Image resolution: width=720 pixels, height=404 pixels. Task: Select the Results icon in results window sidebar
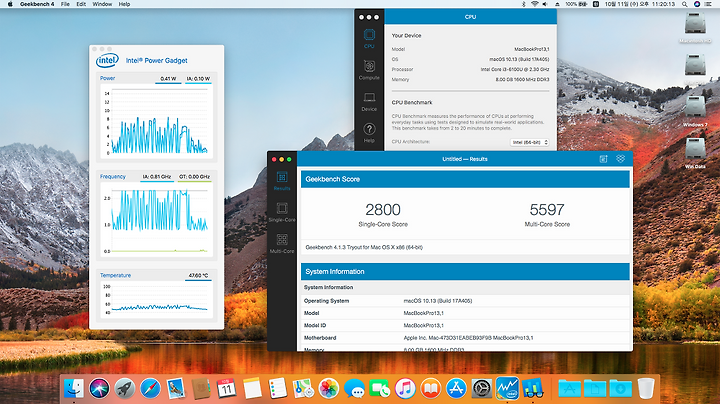pyautogui.click(x=282, y=181)
